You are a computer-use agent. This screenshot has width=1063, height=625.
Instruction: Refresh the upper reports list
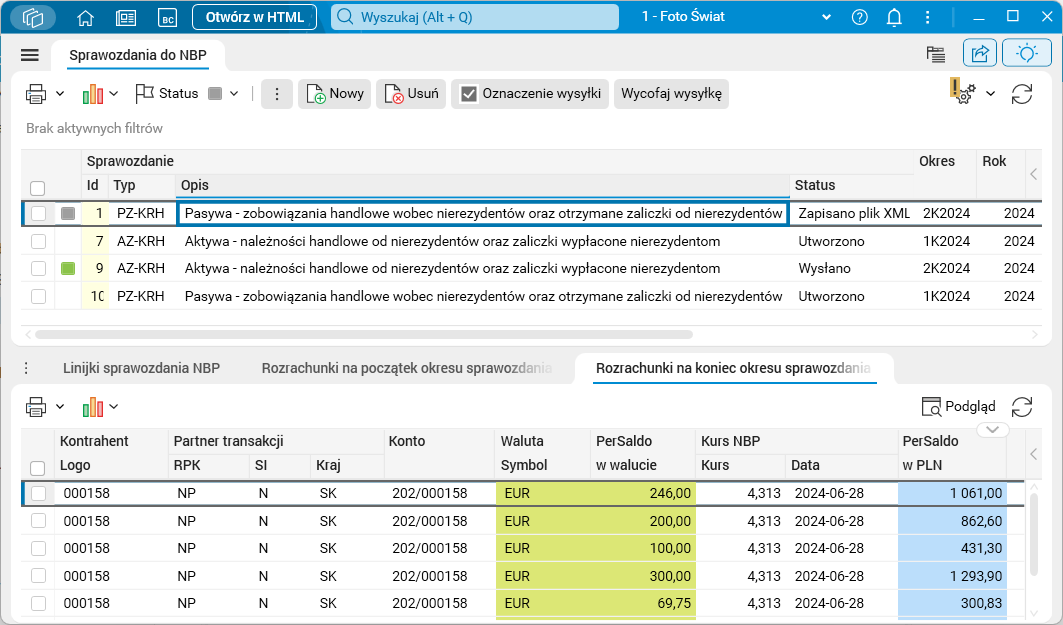pyautogui.click(x=1022, y=94)
